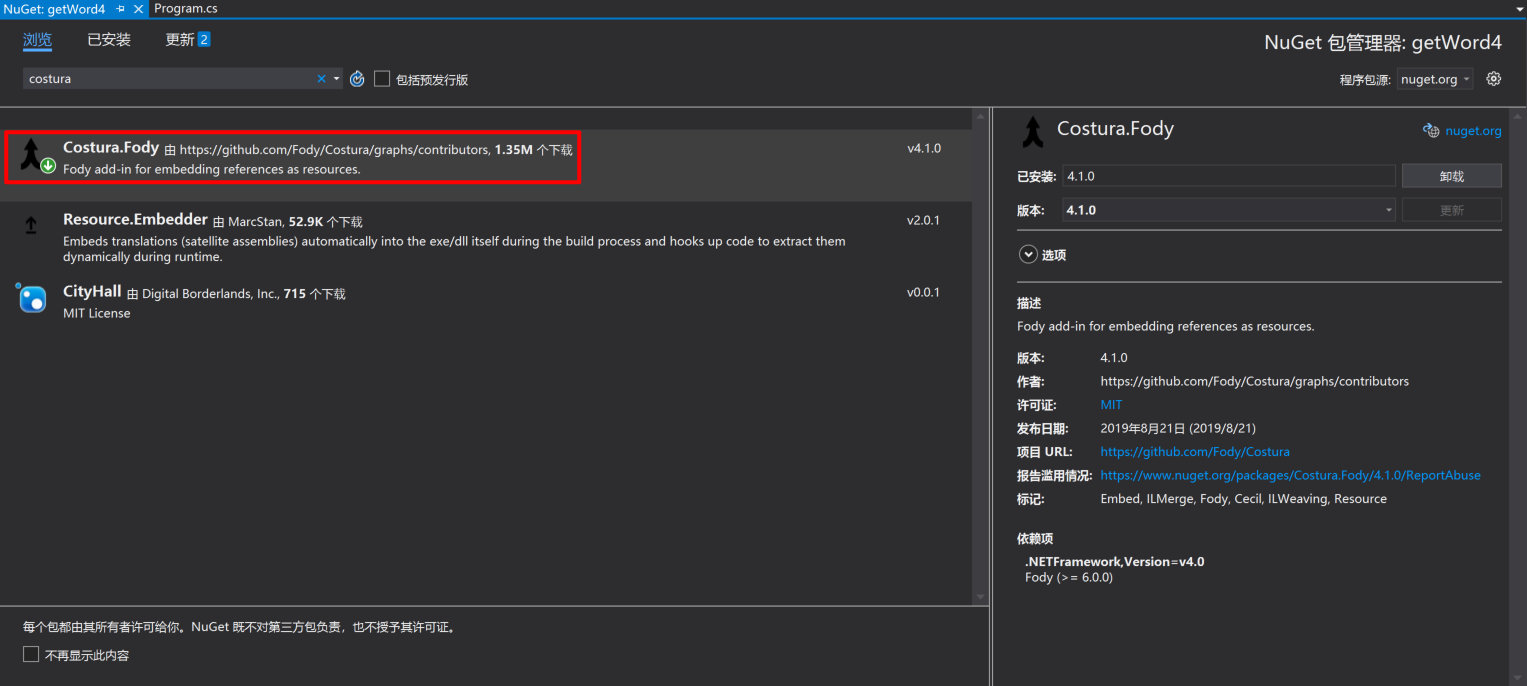The width and height of the screenshot is (1527, 686).
Task: Select the Costura.Fody package title
Action: coord(111,148)
